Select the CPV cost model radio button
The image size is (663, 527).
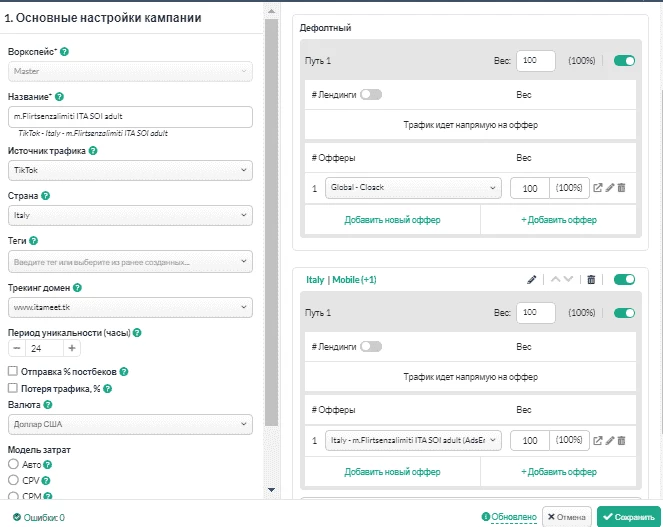click(x=13, y=480)
